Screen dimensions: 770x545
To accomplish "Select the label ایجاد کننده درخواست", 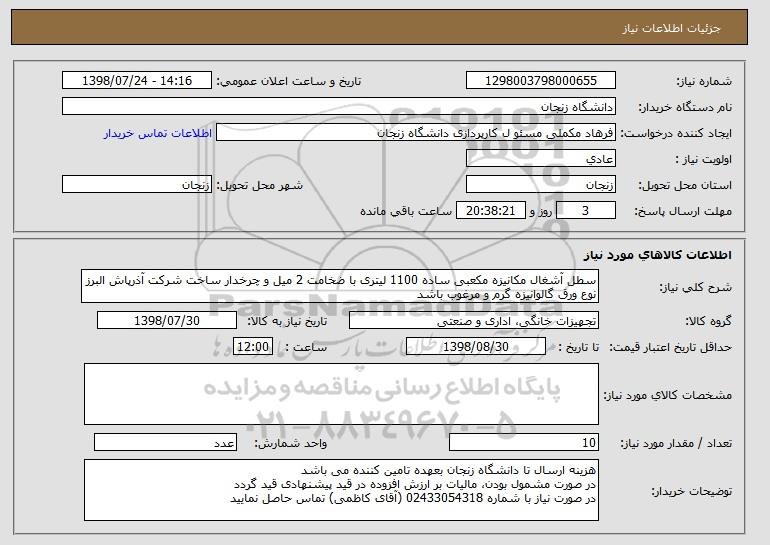I will (676, 133).
